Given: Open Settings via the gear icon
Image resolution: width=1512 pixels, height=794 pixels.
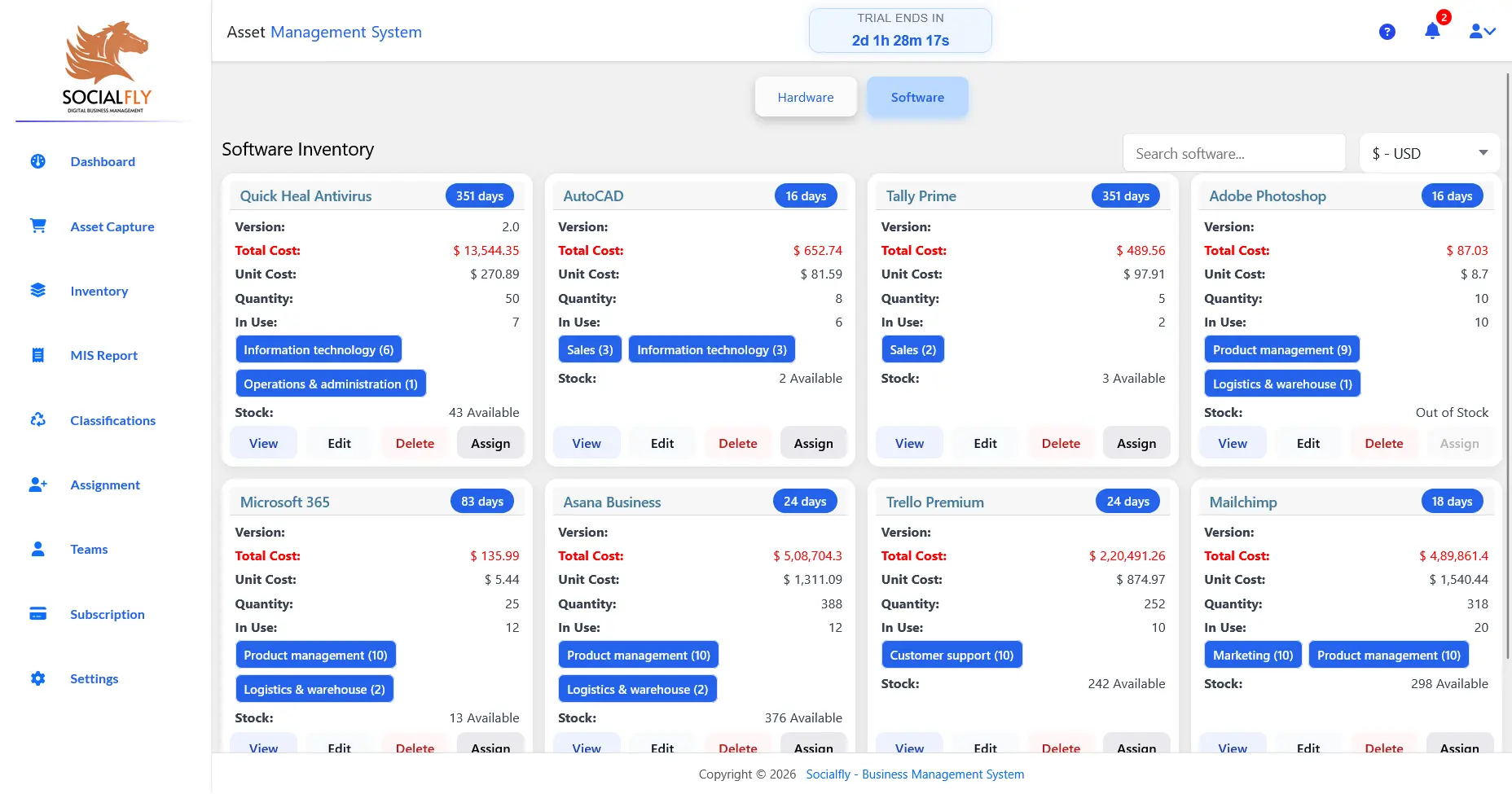Looking at the screenshot, I should click(37, 678).
